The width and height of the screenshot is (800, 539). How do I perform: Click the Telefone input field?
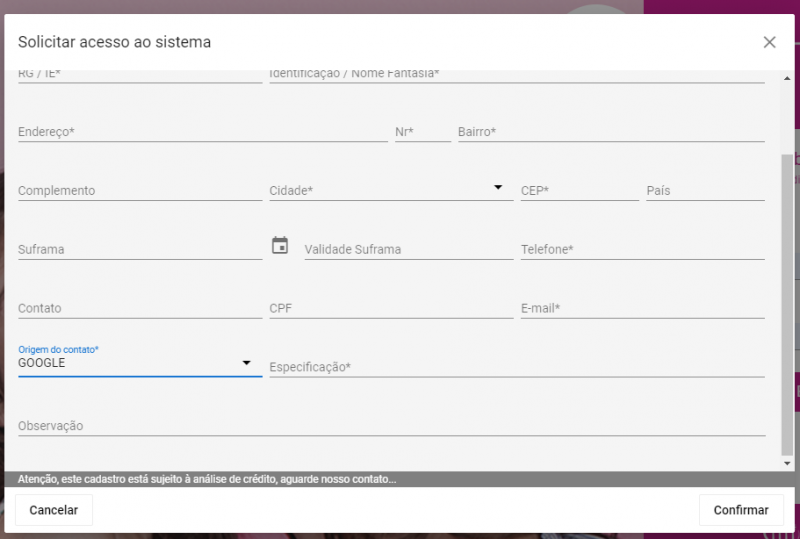[x=642, y=250]
